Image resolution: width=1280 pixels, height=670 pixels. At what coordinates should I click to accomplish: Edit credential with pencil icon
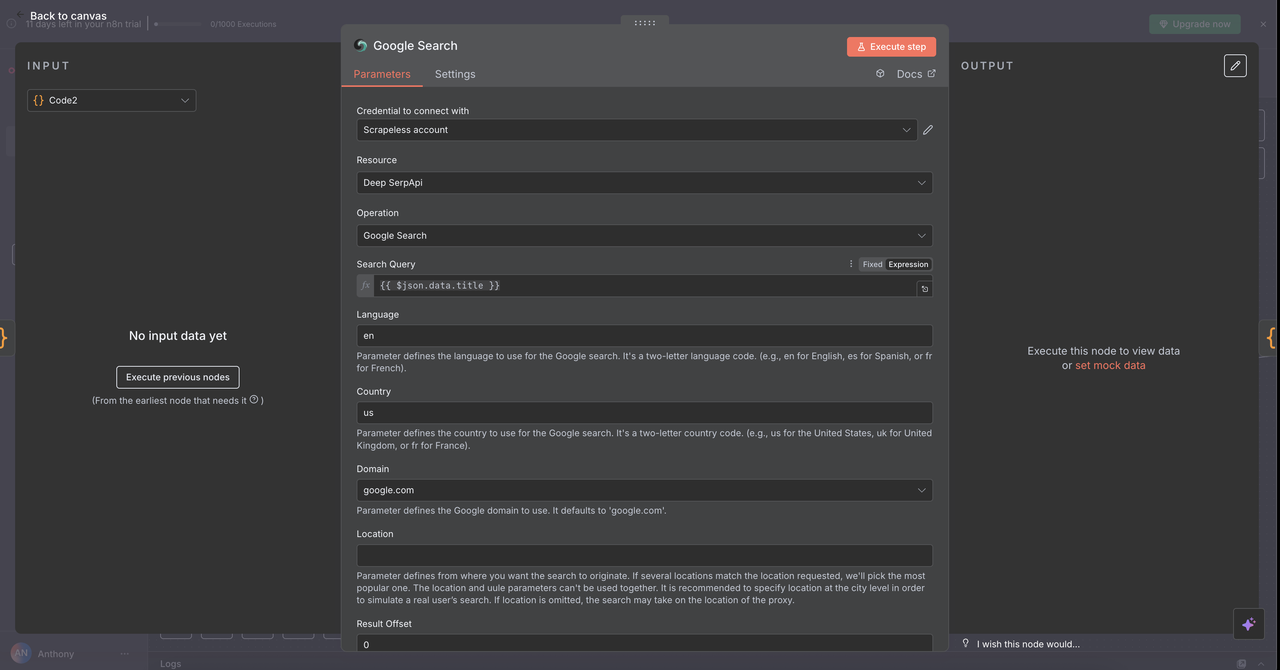click(928, 130)
